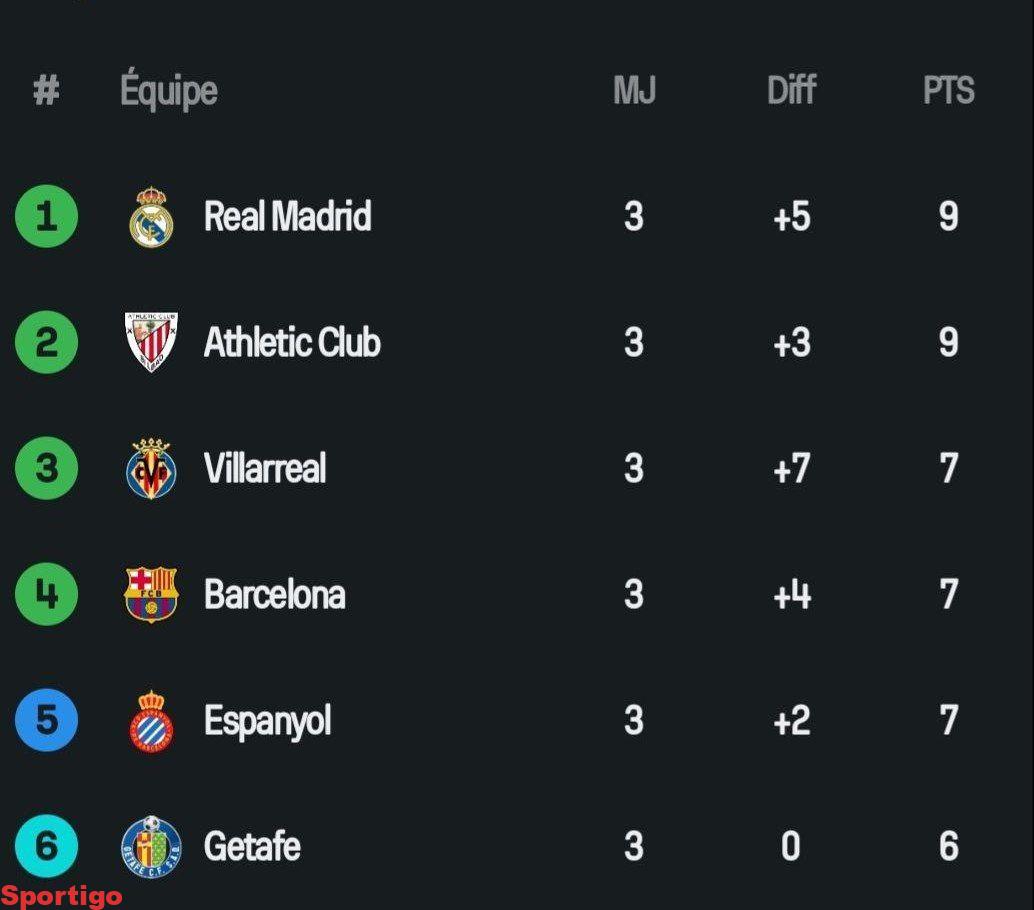Click green rank 1 position badge
1034x910 pixels.
click(46, 217)
